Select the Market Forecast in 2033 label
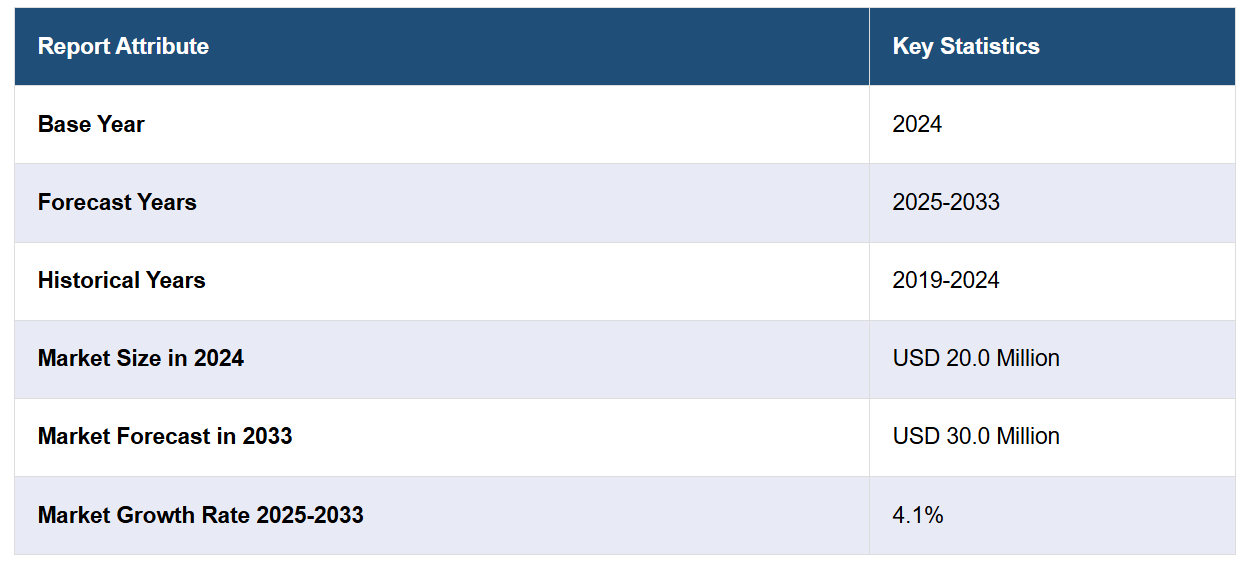The width and height of the screenshot is (1254, 564). point(164,436)
